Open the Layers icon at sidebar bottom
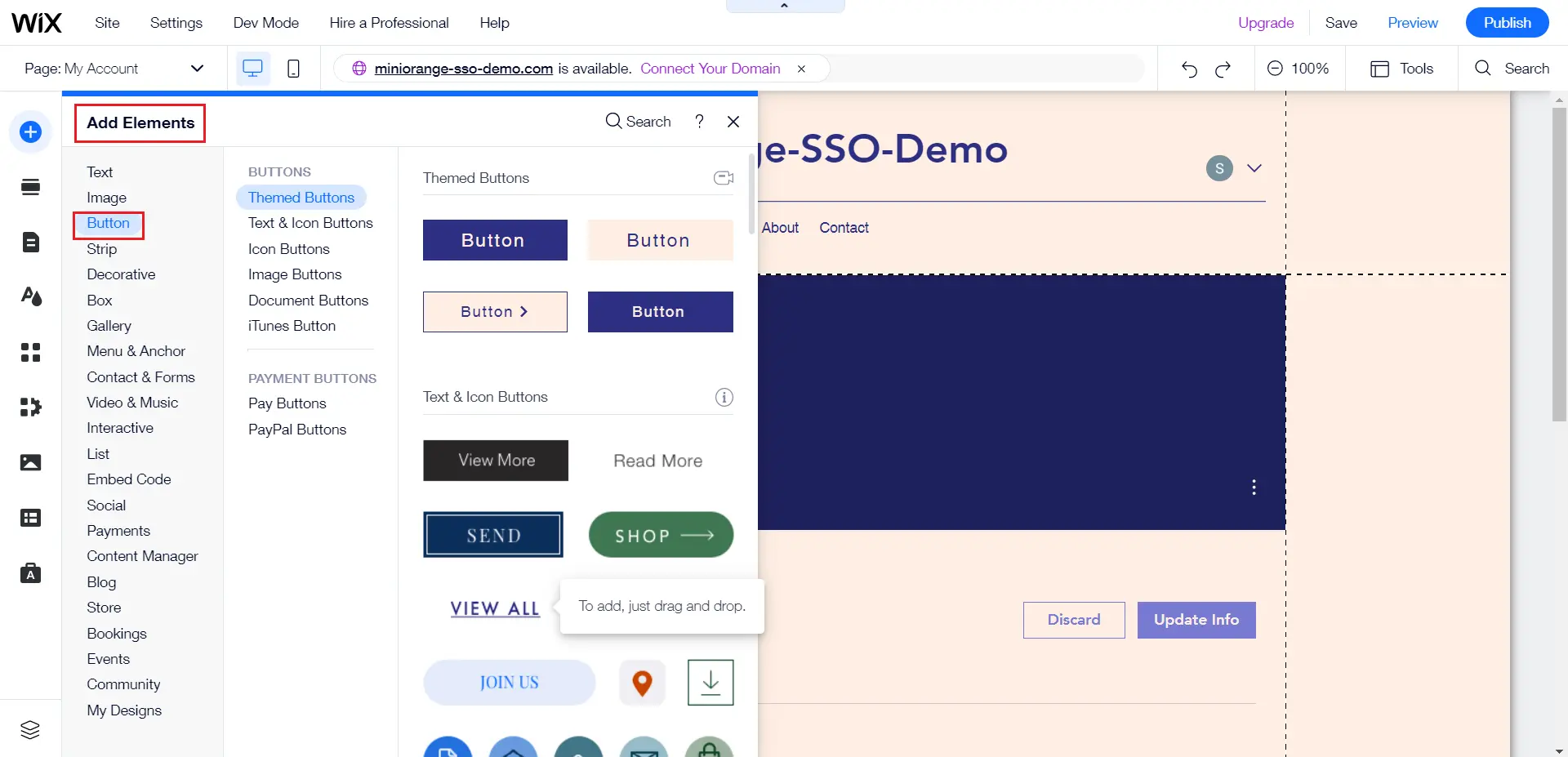Screen dimensions: 1568x757 tap(30, 729)
